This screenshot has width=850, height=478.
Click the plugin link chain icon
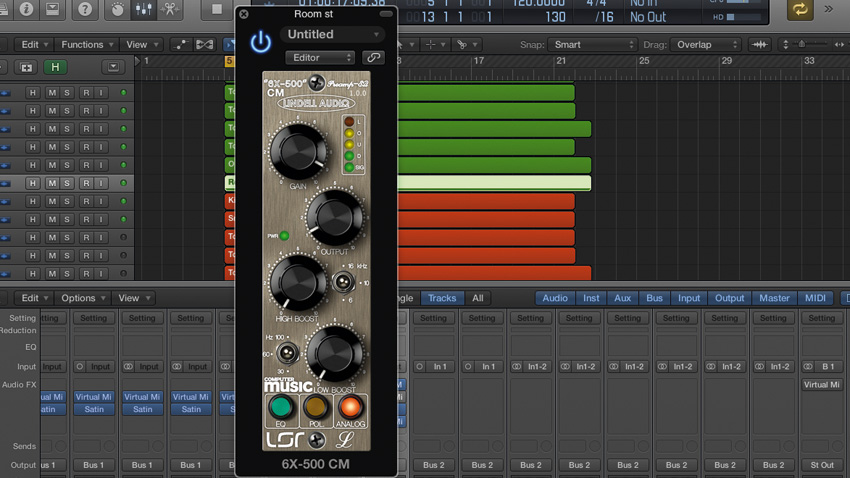tap(373, 57)
